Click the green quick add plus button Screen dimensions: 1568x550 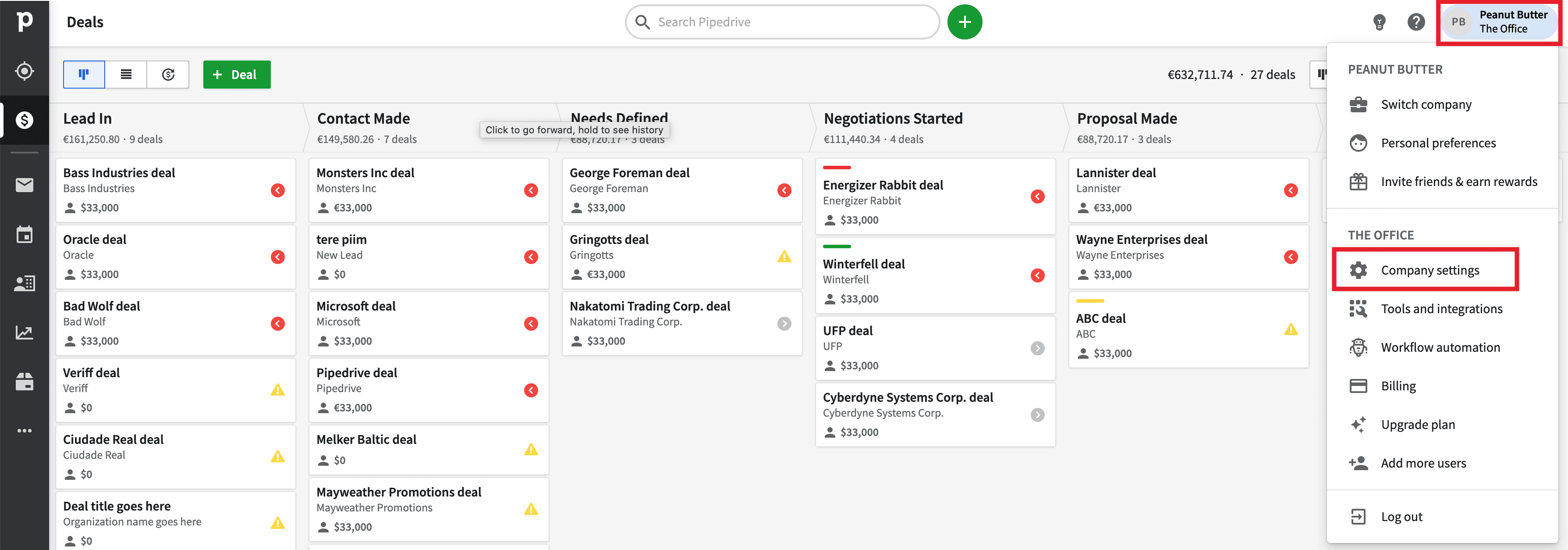pyautogui.click(x=964, y=22)
